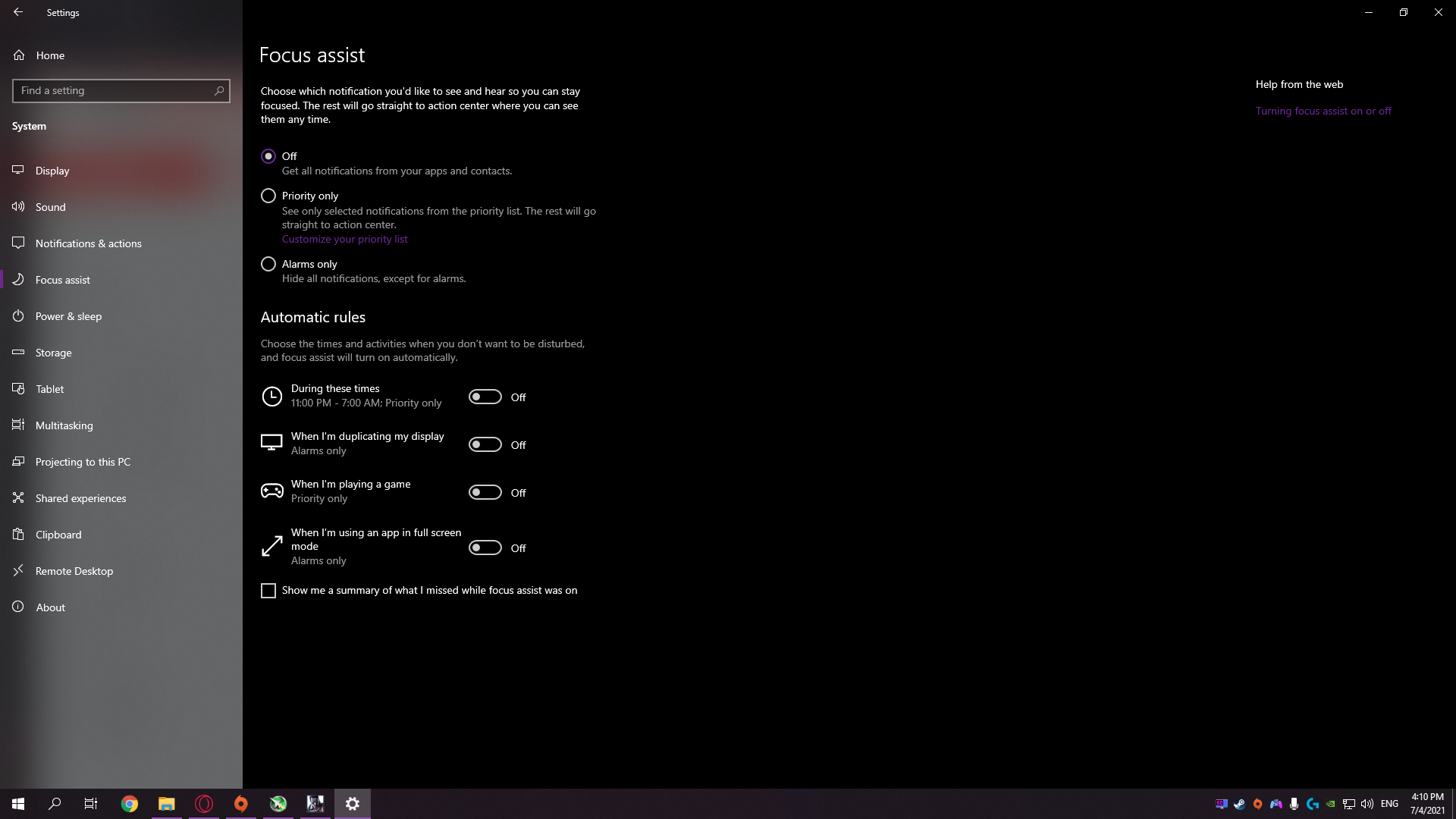The width and height of the screenshot is (1456, 819).
Task: Open Projecting to this PC settings
Action: [121, 462]
